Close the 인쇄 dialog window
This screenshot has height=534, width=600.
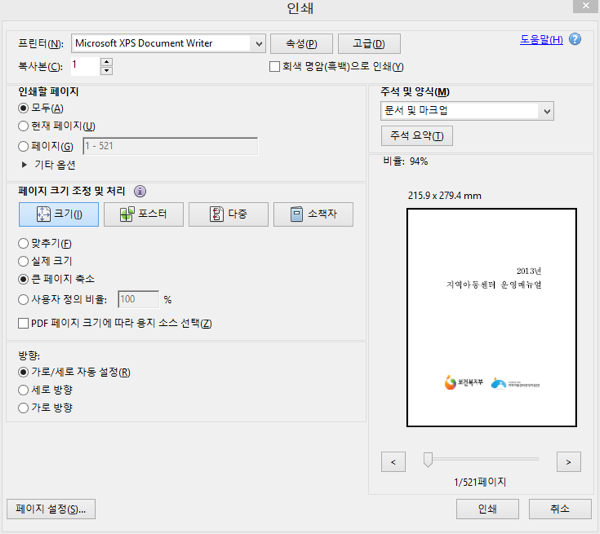point(586,6)
